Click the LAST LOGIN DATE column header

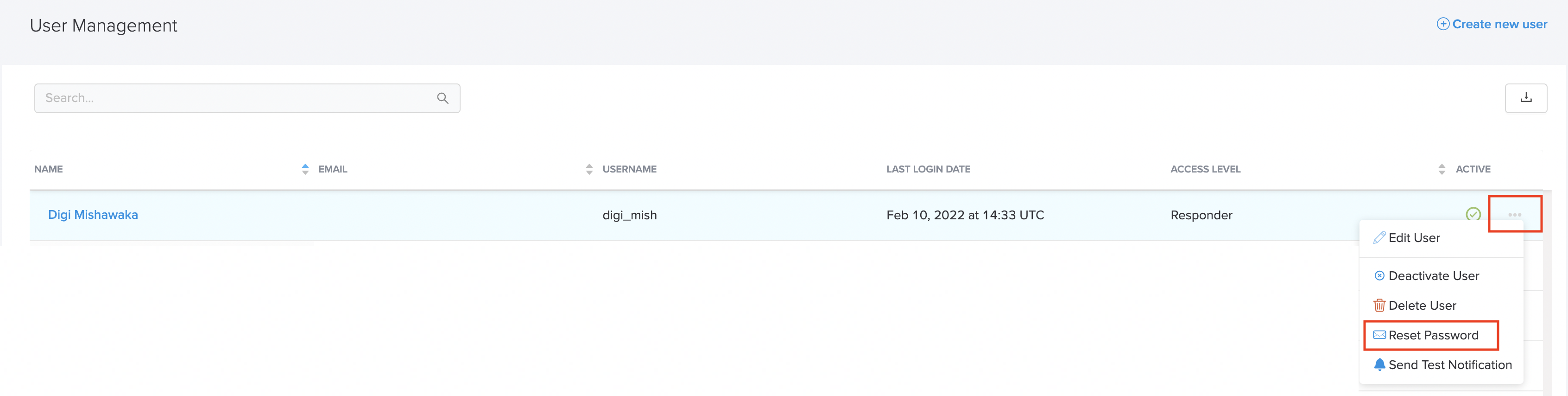pos(928,169)
